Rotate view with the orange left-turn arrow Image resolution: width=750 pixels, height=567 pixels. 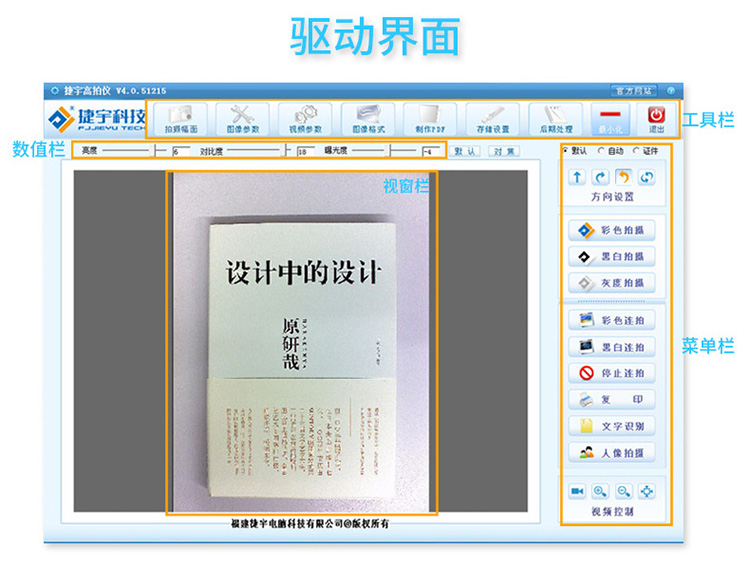623,177
